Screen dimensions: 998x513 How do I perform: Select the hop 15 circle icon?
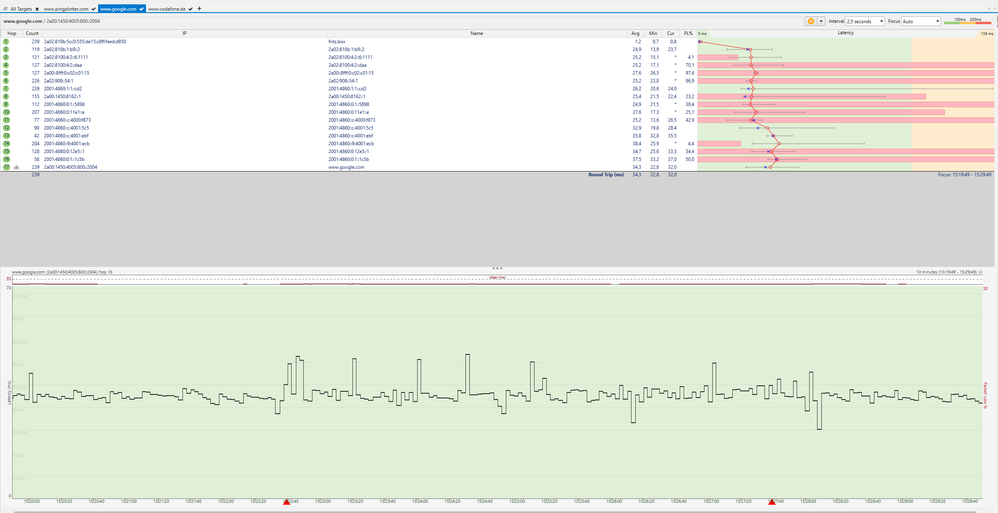pyautogui.click(x=6, y=151)
